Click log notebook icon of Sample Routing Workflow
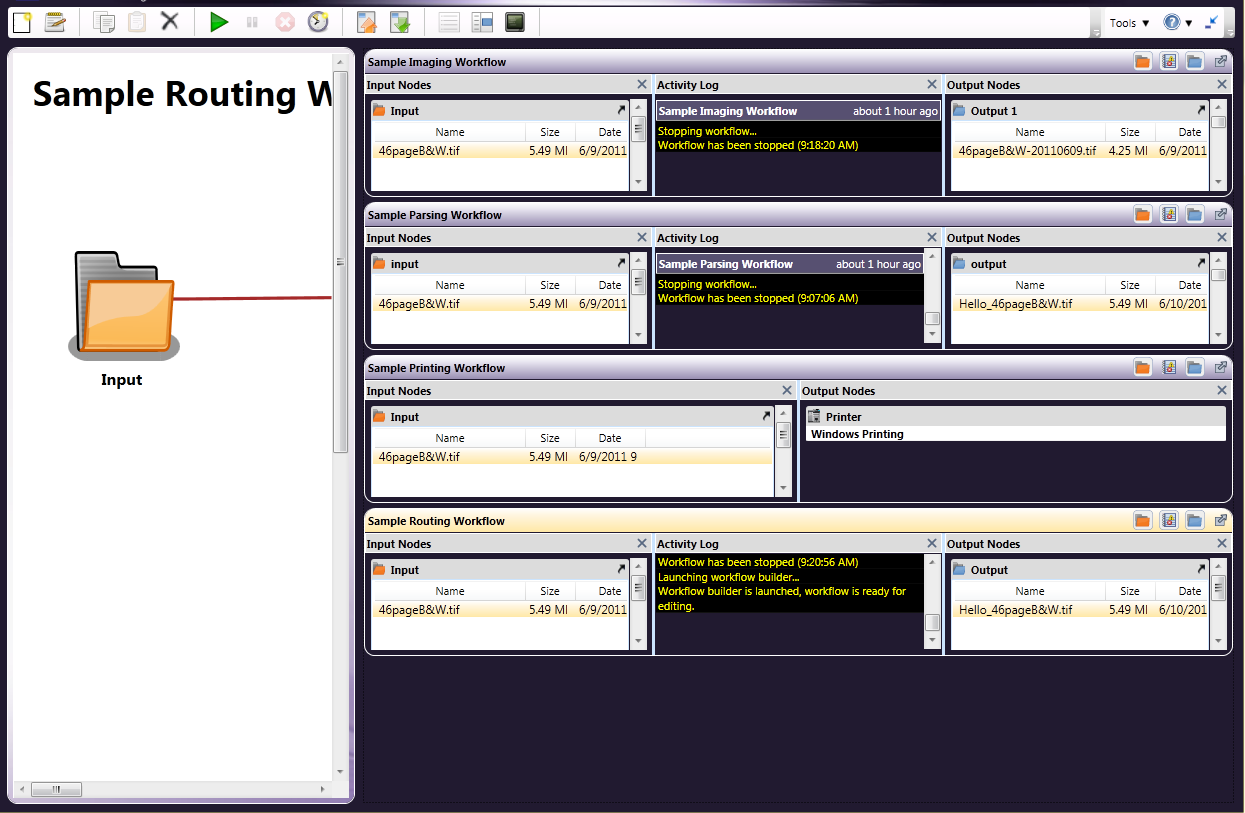Screen dimensions: 1245x813 coord(1168,521)
